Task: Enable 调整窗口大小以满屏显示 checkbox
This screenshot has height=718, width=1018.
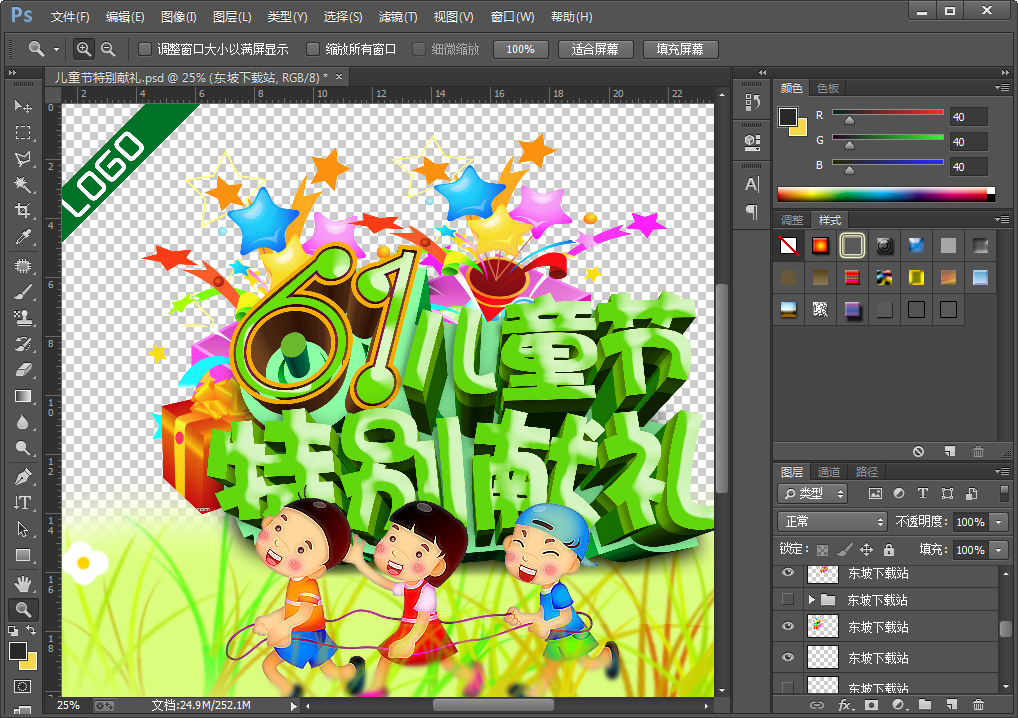Action: point(145,49)
